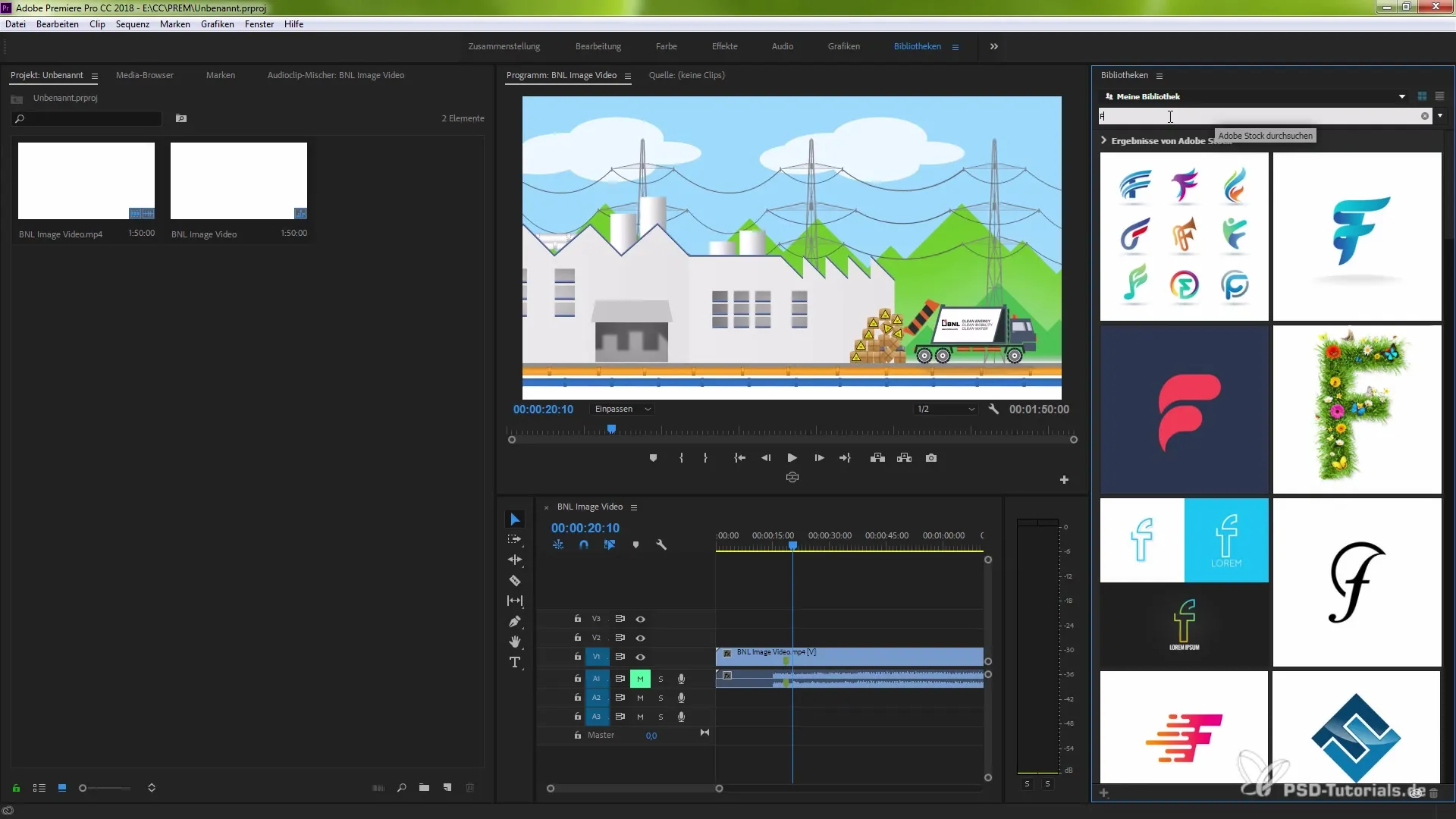
Task: Click the Mark Out button
Action: (705, 458)
